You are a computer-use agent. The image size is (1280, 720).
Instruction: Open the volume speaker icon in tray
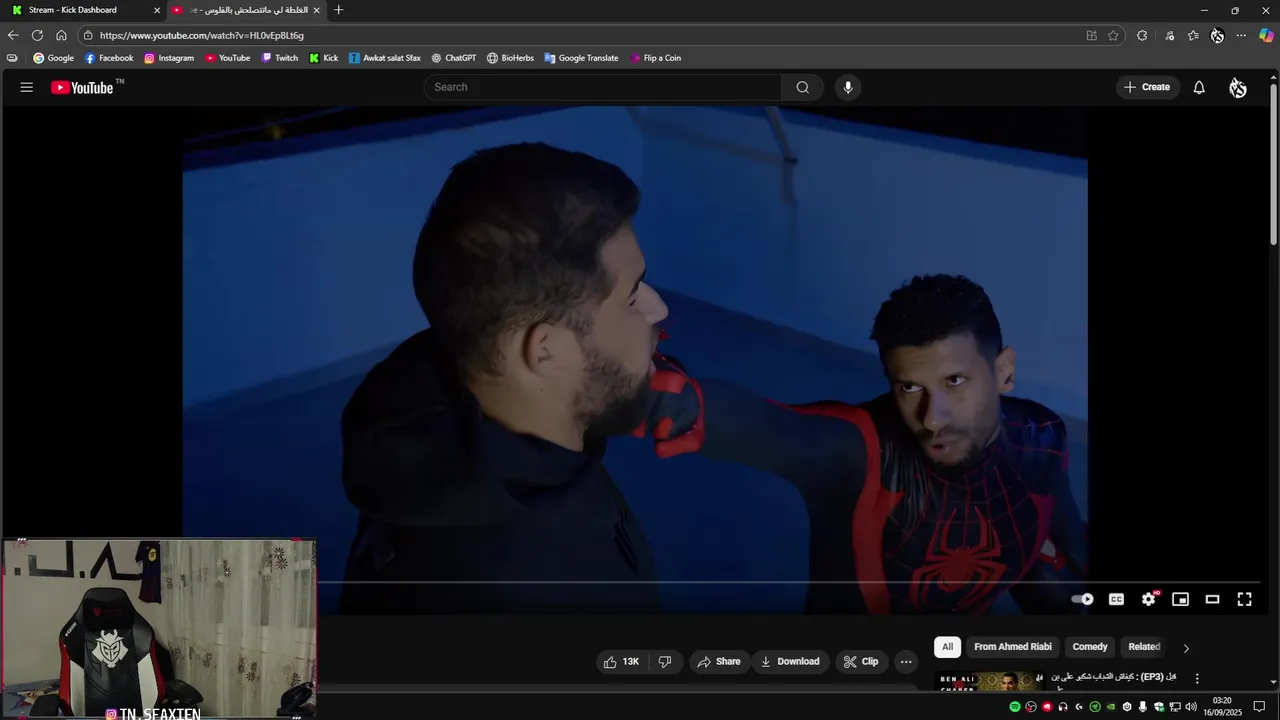1191,707
